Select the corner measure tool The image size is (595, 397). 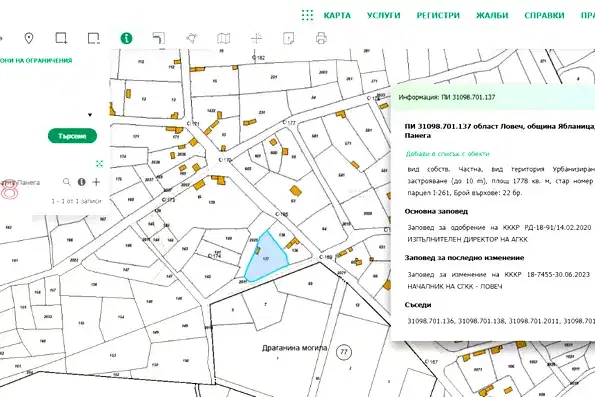[x=159, y=38]
